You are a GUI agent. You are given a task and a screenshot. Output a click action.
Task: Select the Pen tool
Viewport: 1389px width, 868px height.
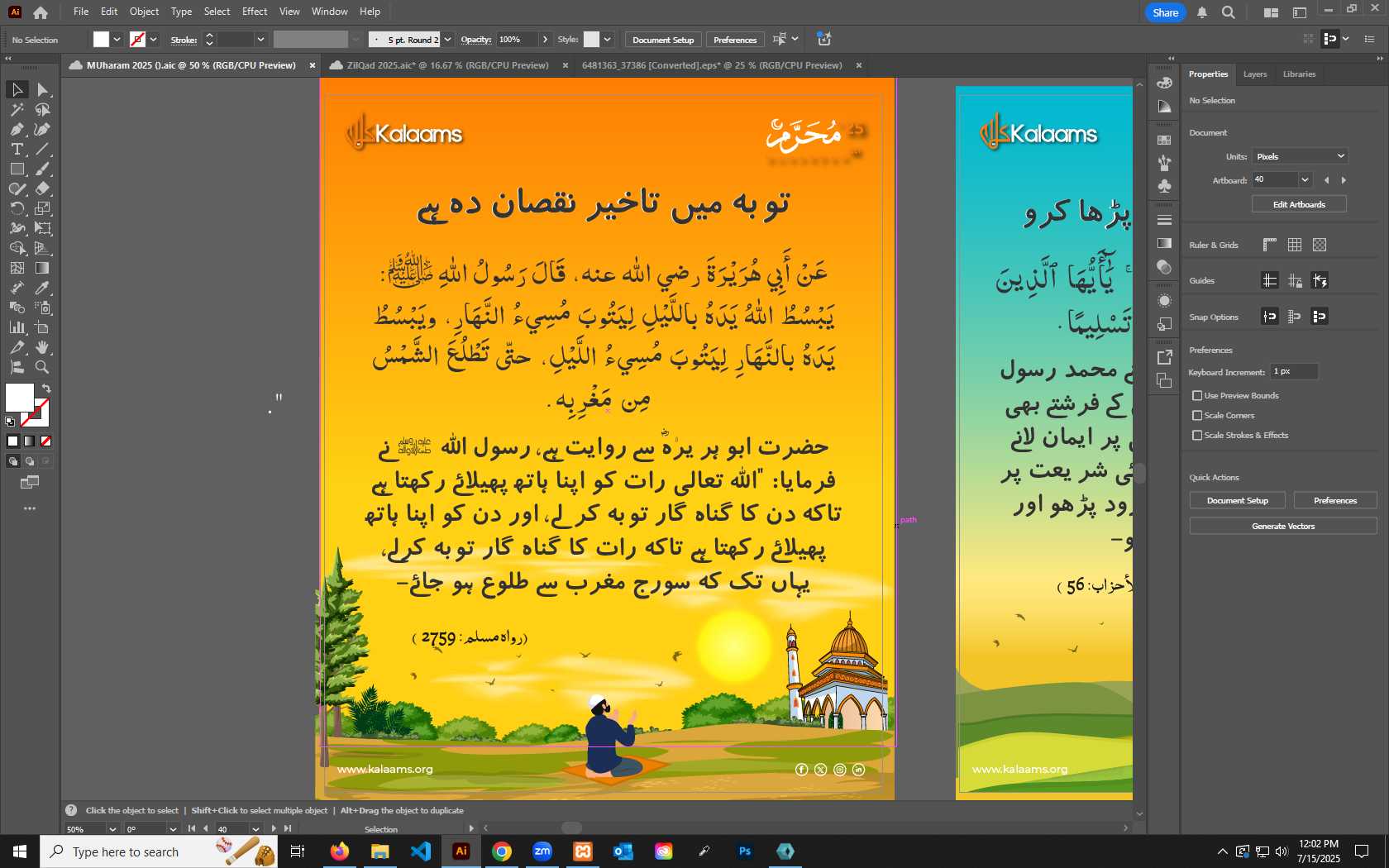(x=17, y=129)
